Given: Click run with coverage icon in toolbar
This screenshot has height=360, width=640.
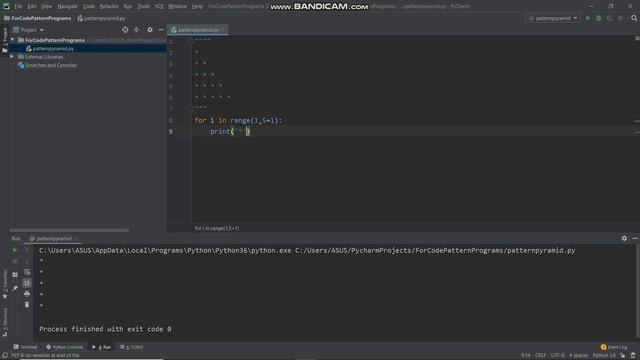Looking at the screenshot, I should pos(609,18).
